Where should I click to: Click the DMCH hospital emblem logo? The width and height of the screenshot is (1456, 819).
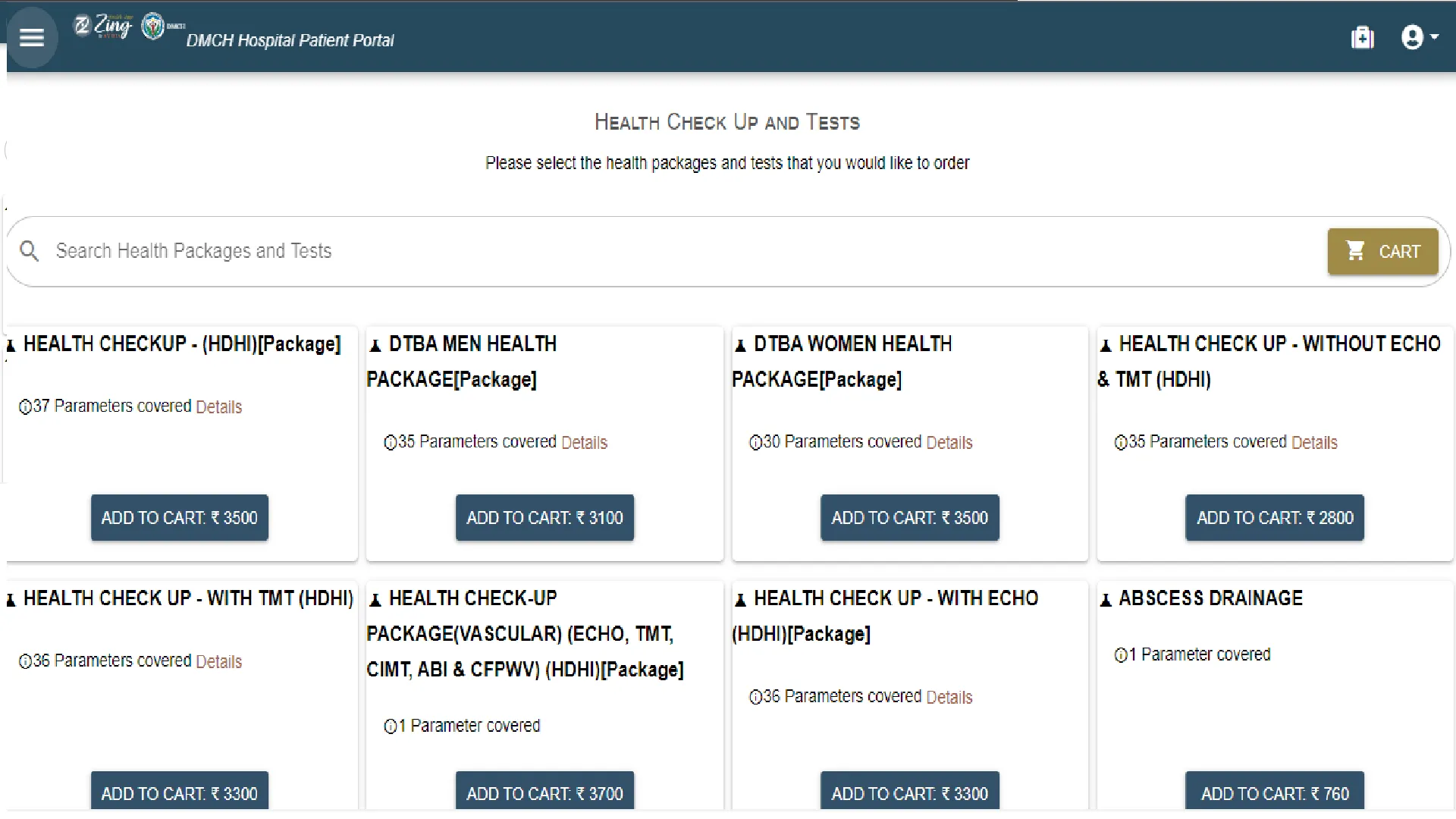click(x=154, y=27)
